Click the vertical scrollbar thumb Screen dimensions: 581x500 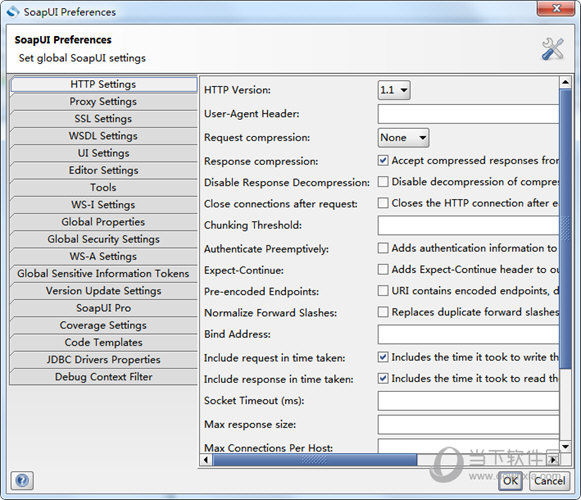point(565,229)
